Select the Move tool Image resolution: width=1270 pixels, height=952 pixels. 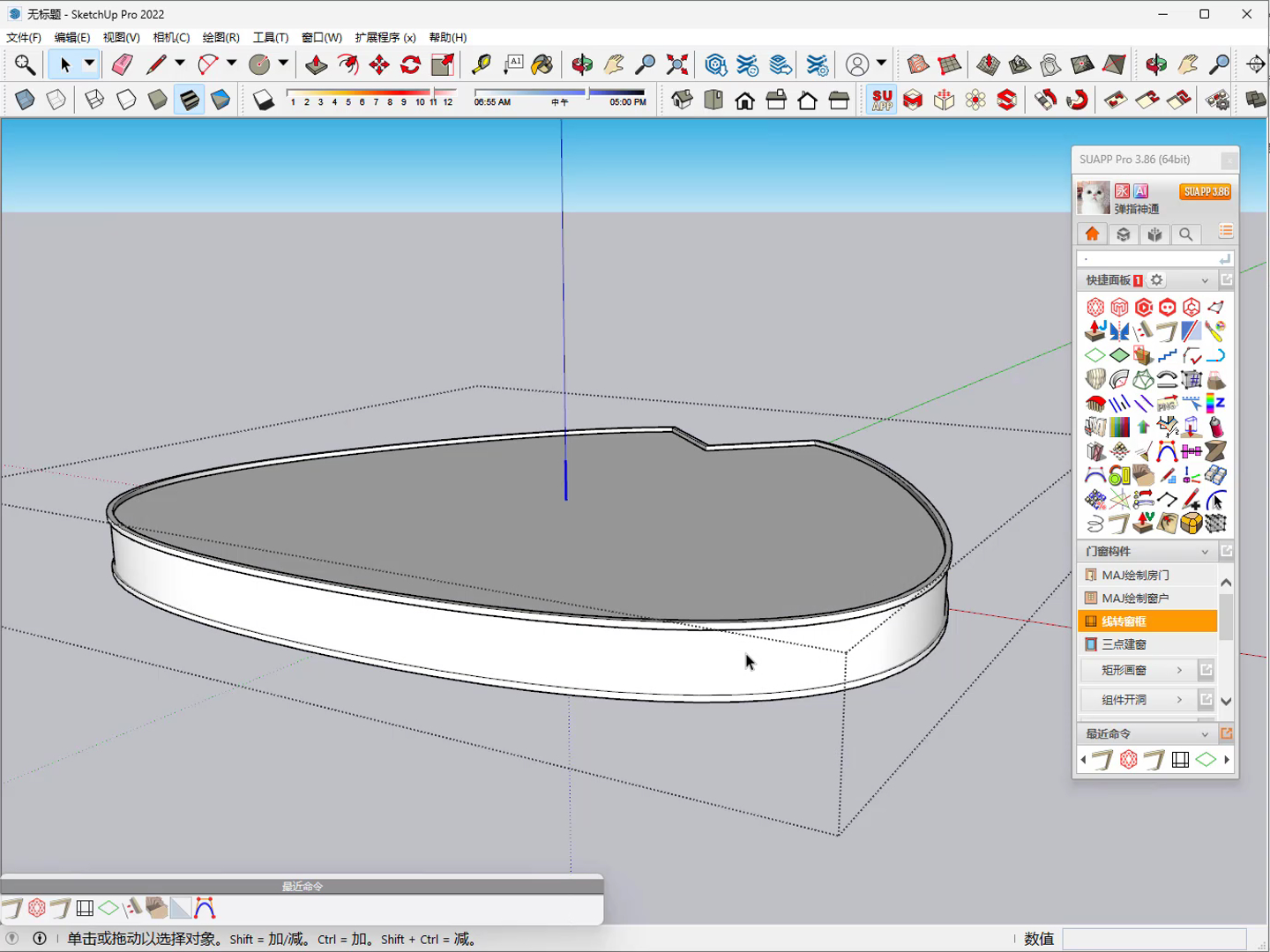pyautogui.click(x=379, y=64)
